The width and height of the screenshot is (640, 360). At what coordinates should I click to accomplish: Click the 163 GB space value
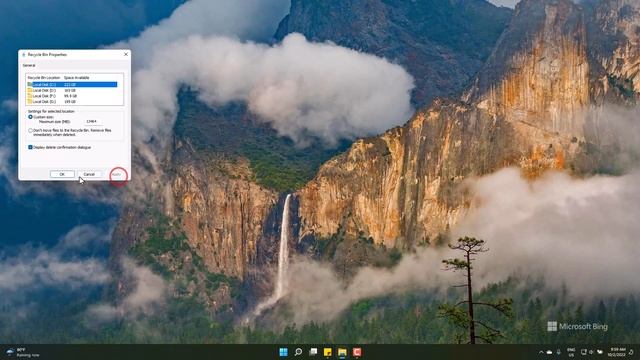(x=70, y=90)
